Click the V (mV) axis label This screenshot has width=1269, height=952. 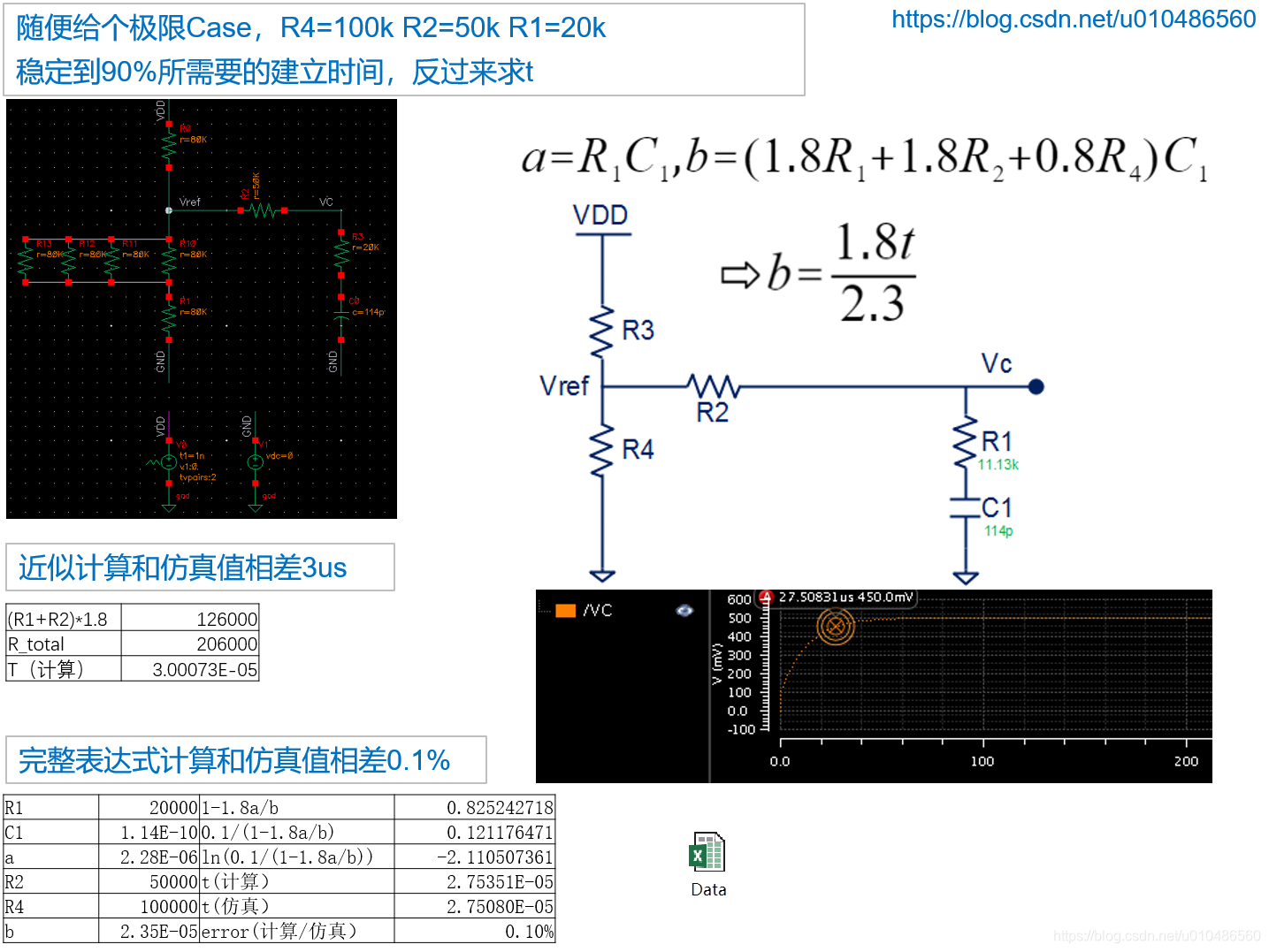point(717,664)
